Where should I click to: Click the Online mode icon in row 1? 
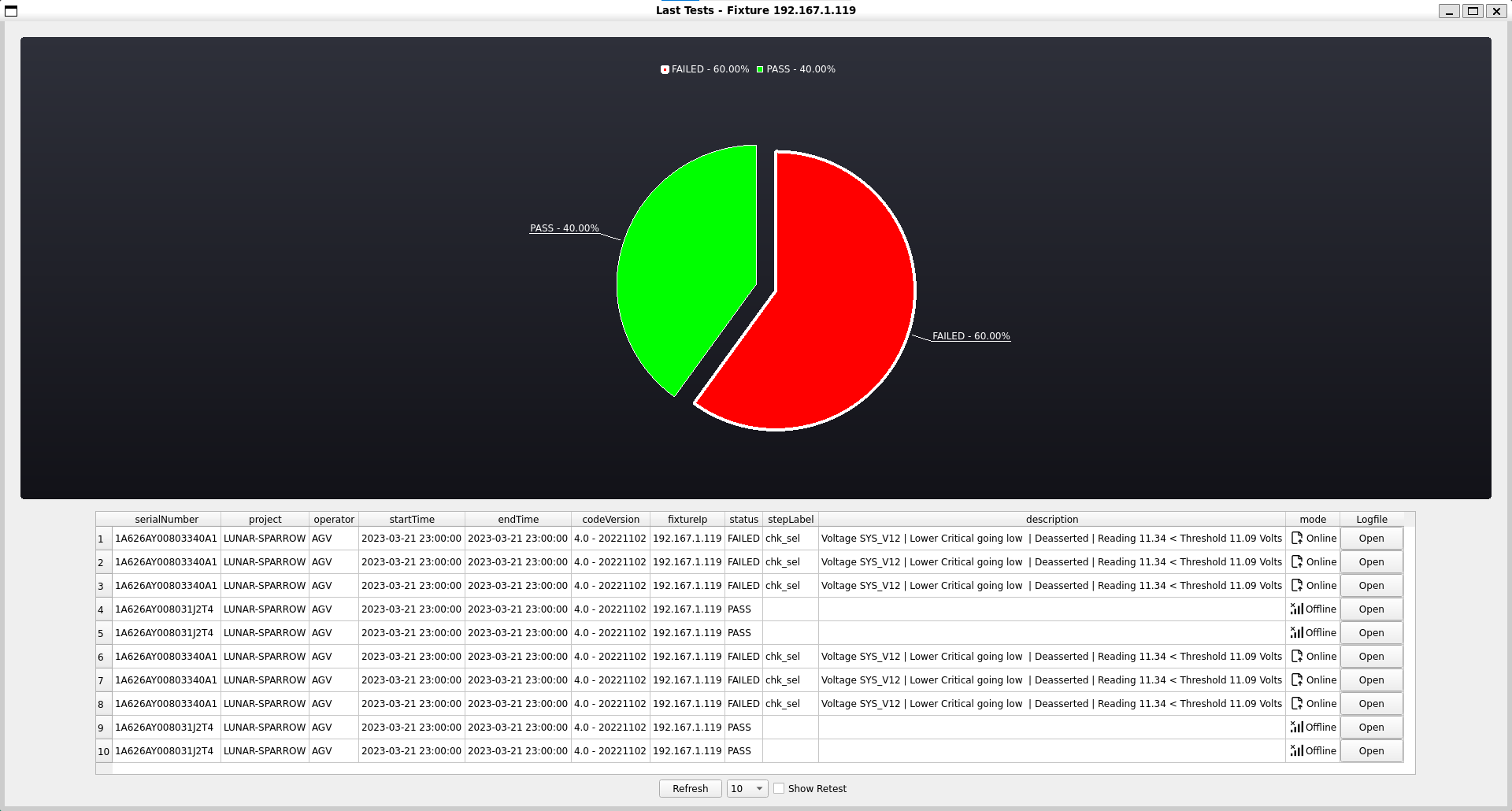coord(1296,539)
